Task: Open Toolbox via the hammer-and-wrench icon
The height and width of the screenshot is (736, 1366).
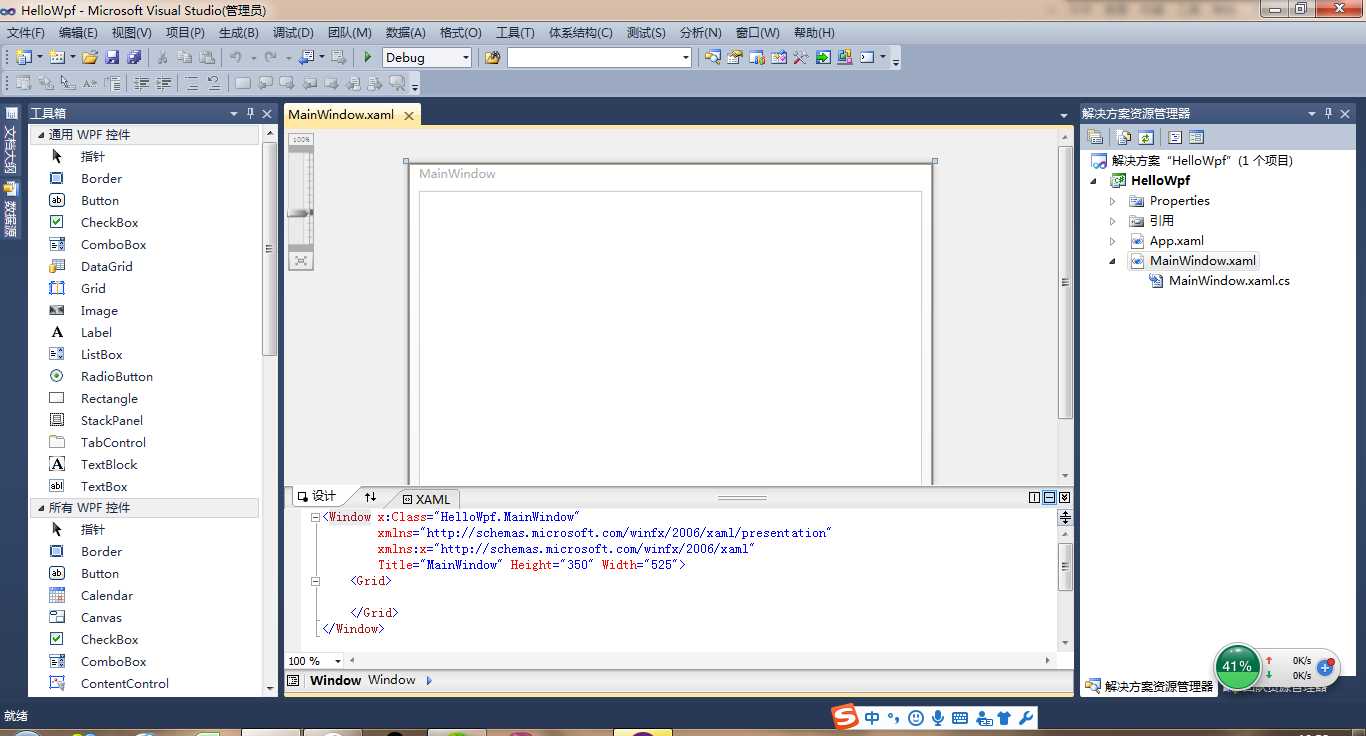Action: coord(801,57)
